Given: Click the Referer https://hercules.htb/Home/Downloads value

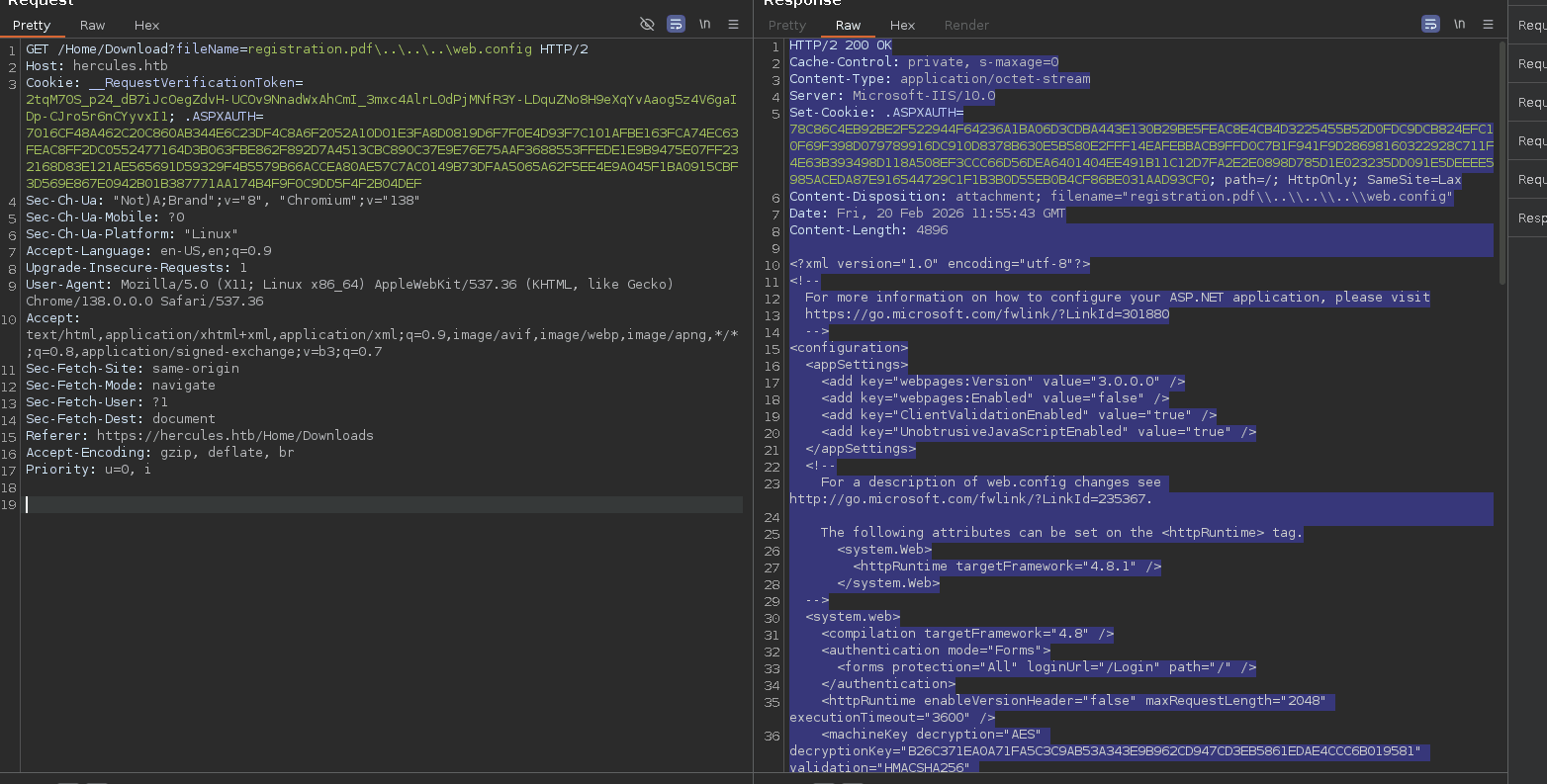Looking at the screenshot, I should pyautogui.click(x=235, y=435).
